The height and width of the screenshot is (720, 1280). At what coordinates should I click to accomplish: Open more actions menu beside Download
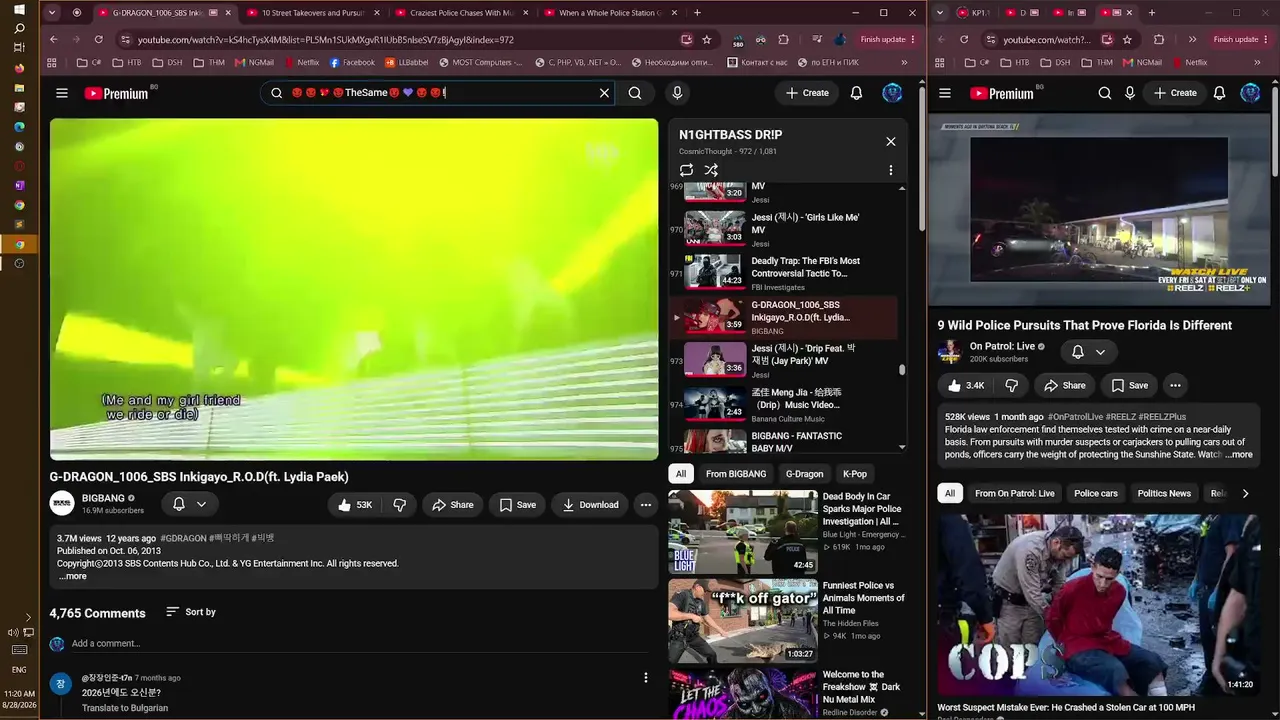click(x=646, y=505)
